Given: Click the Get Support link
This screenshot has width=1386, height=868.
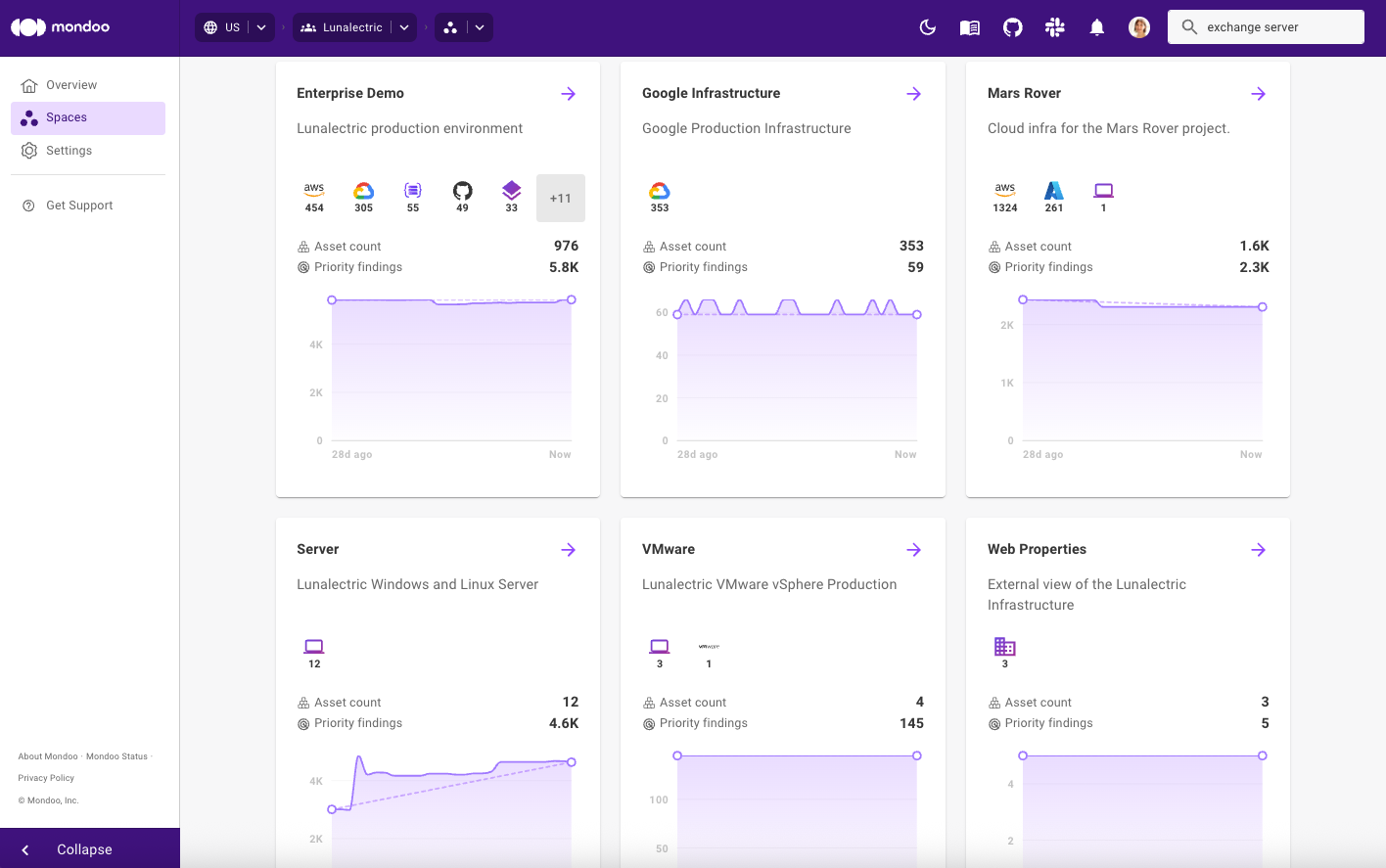Looking at the screenshot, I should pyautogui.click(x=80, y=205).
